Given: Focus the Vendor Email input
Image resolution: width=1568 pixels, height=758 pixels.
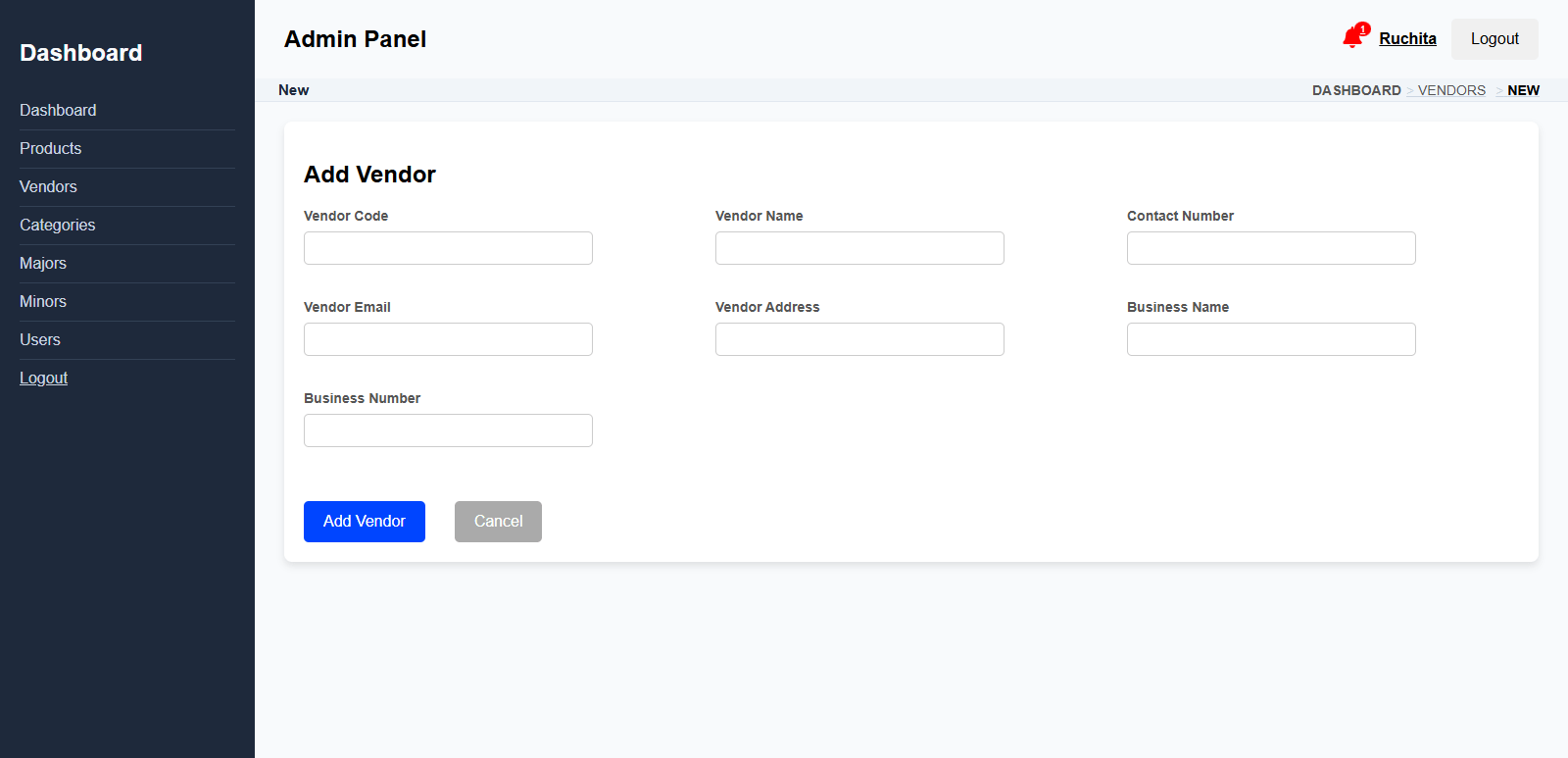Looking at the screenshot, I should tap(448, 339).
